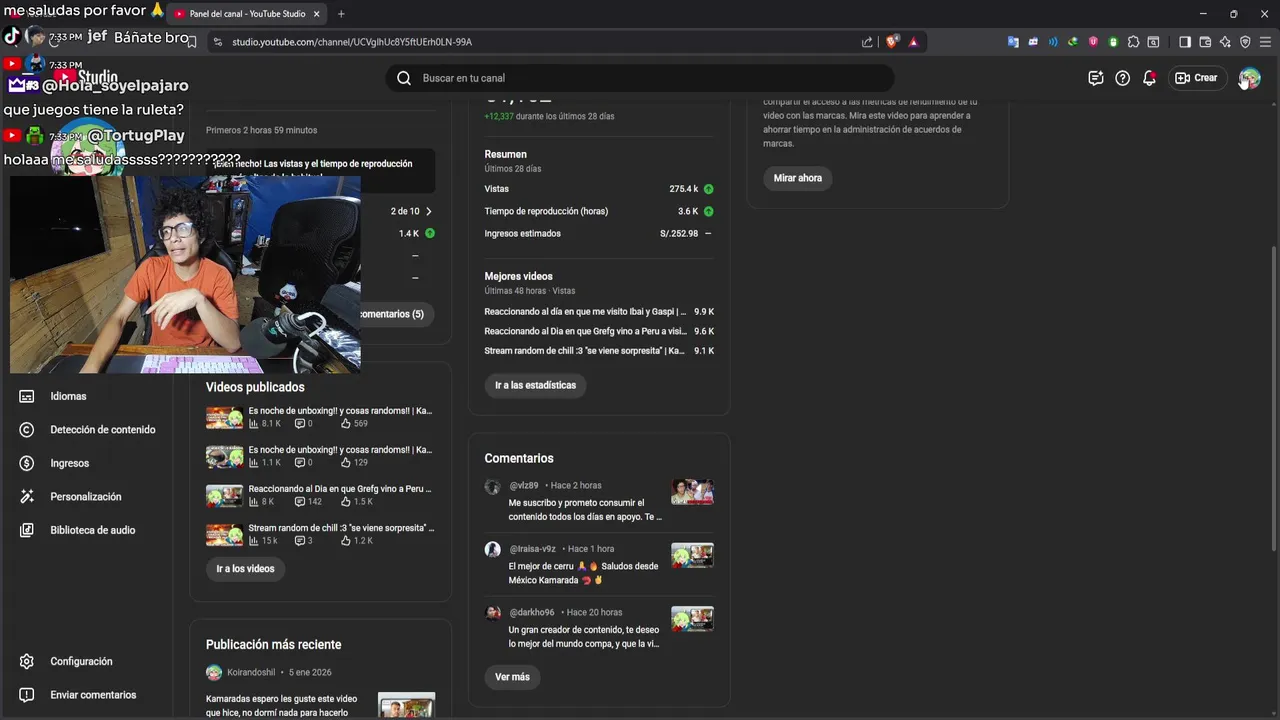The height and width of the screenshot is (720, 1280).
Task: Click the magnifier icon in search bar
Action: pyautogui.click(x=404, y=78)
